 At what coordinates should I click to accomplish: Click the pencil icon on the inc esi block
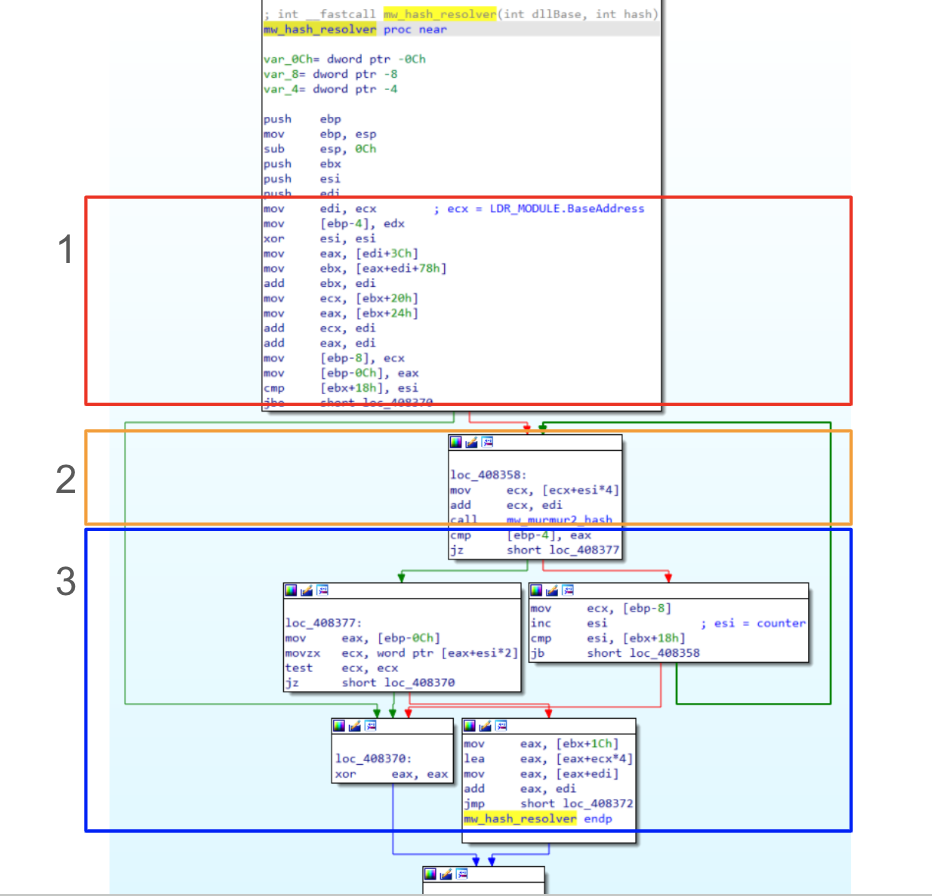point(552,591)
